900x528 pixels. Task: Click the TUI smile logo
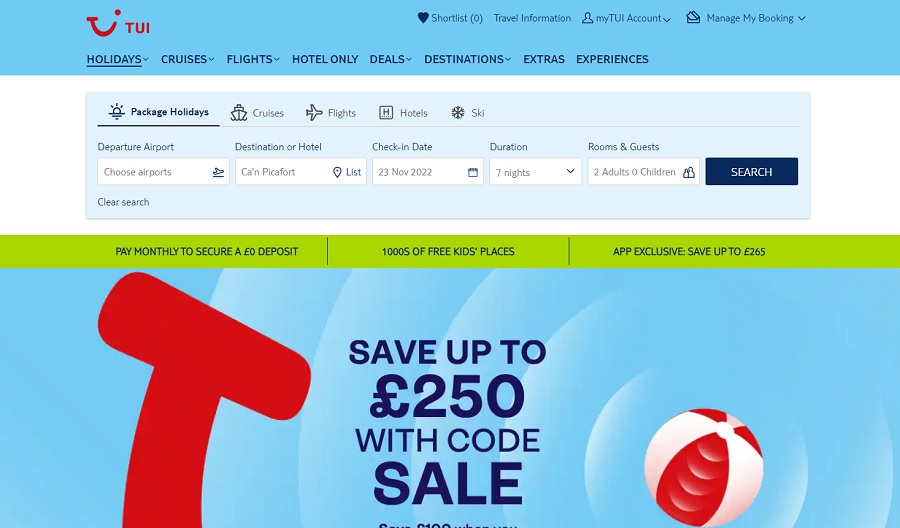(x=118, y=23)
